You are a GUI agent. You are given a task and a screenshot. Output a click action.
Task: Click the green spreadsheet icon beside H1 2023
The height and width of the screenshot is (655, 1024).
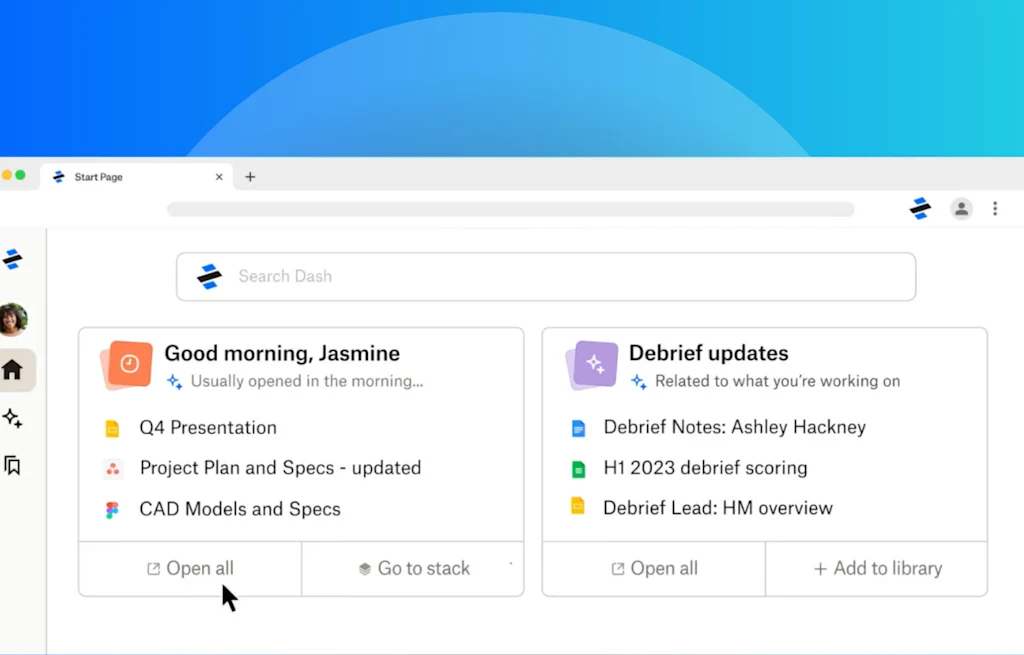coord(579,467)
